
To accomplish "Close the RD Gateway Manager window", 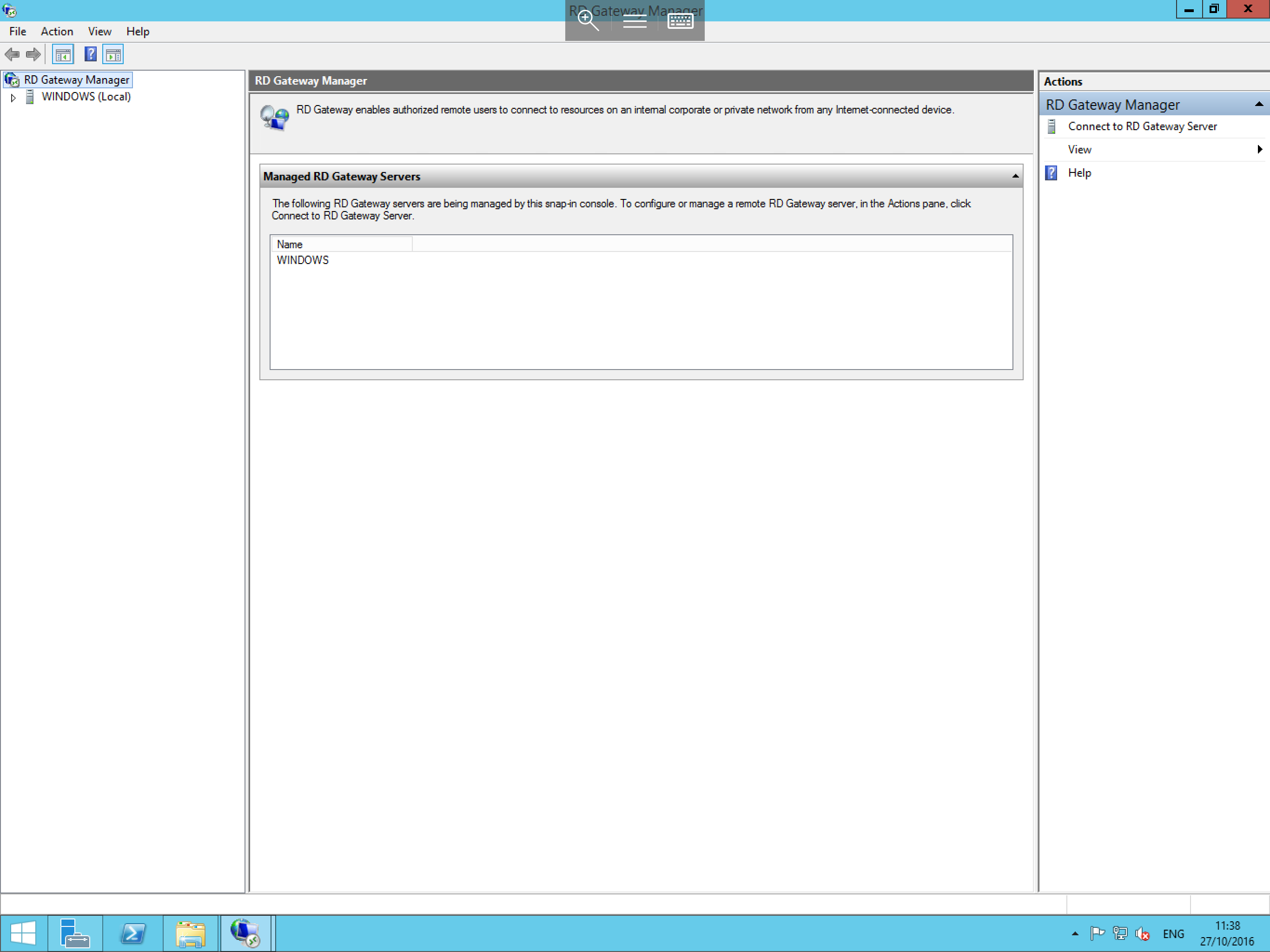I will coord(1248,9).
